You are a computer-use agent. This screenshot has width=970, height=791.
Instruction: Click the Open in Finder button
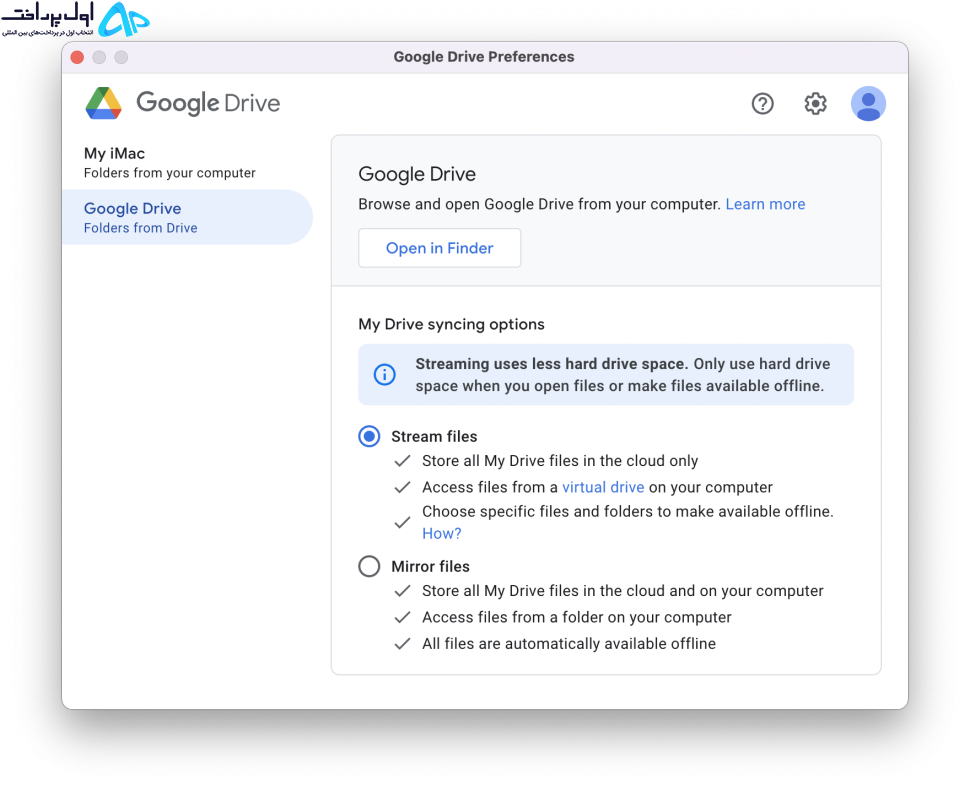[x=439, y=248]
